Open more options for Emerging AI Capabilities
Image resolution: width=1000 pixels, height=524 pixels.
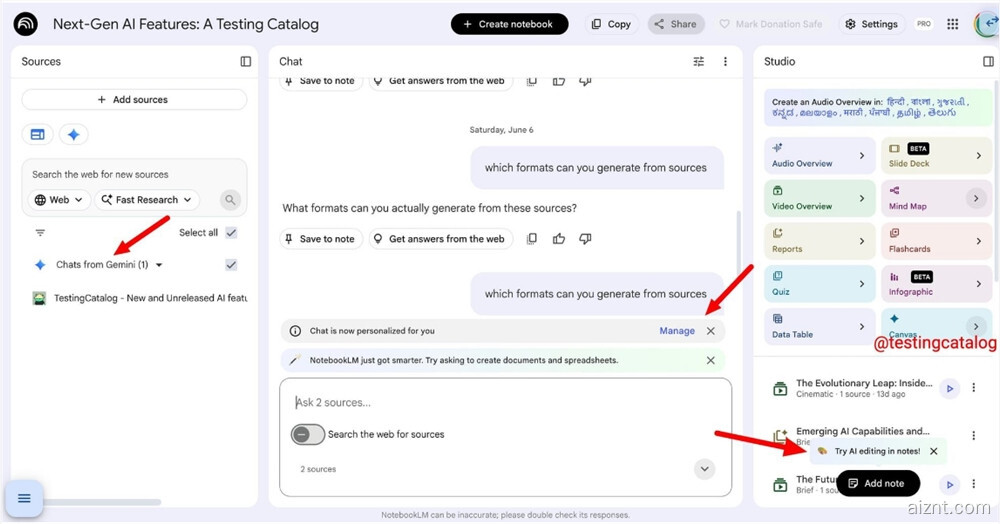point(974,435)
